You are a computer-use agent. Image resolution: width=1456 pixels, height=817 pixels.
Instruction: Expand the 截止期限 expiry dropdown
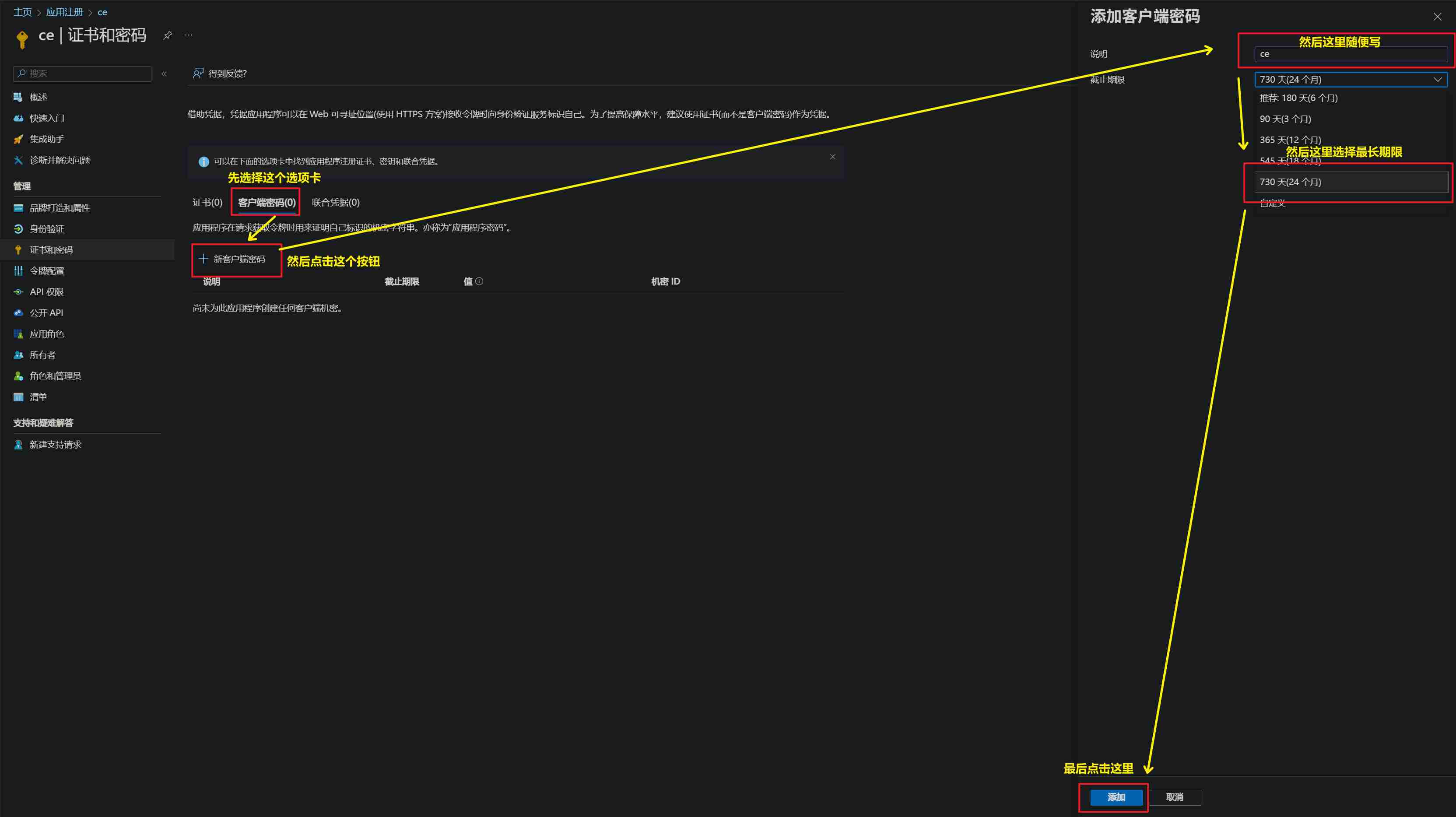coord(1350,80)
